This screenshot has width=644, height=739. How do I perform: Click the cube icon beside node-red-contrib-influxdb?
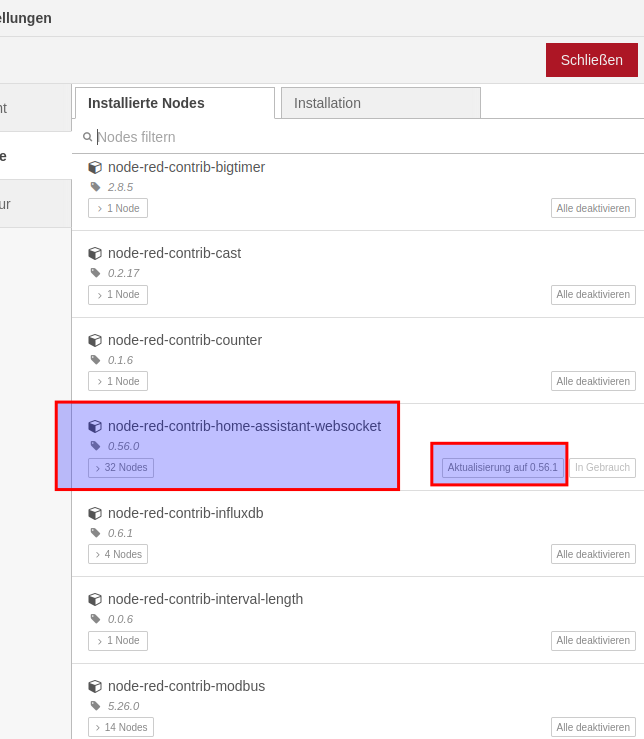coord(95,514)
